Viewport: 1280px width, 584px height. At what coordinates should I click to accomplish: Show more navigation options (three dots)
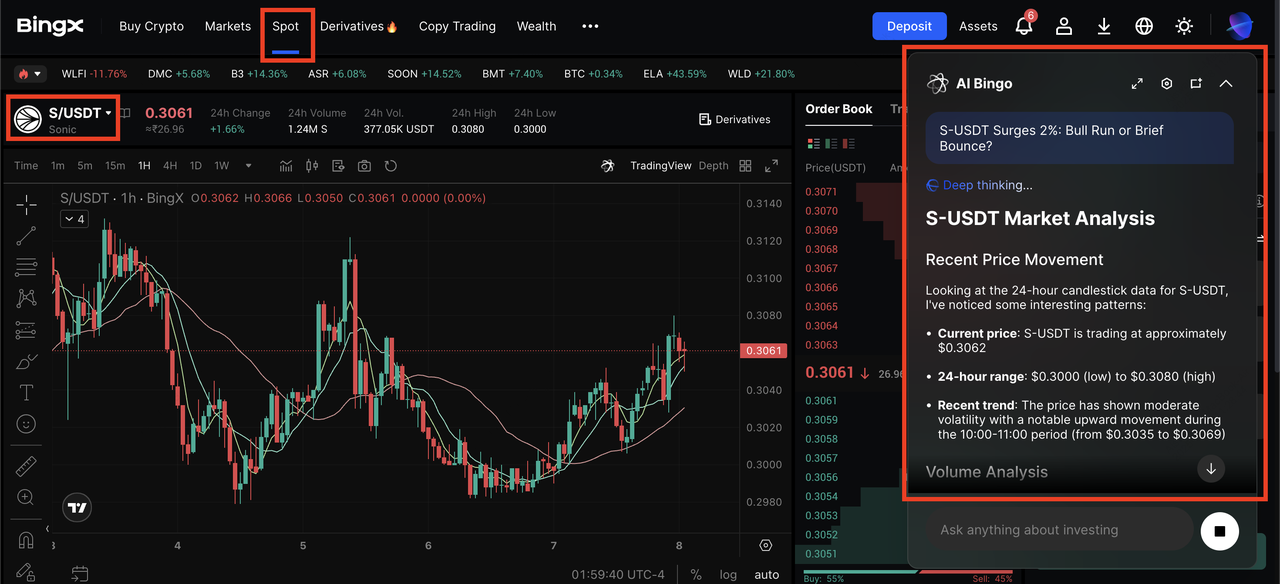[x=590, y=26]
